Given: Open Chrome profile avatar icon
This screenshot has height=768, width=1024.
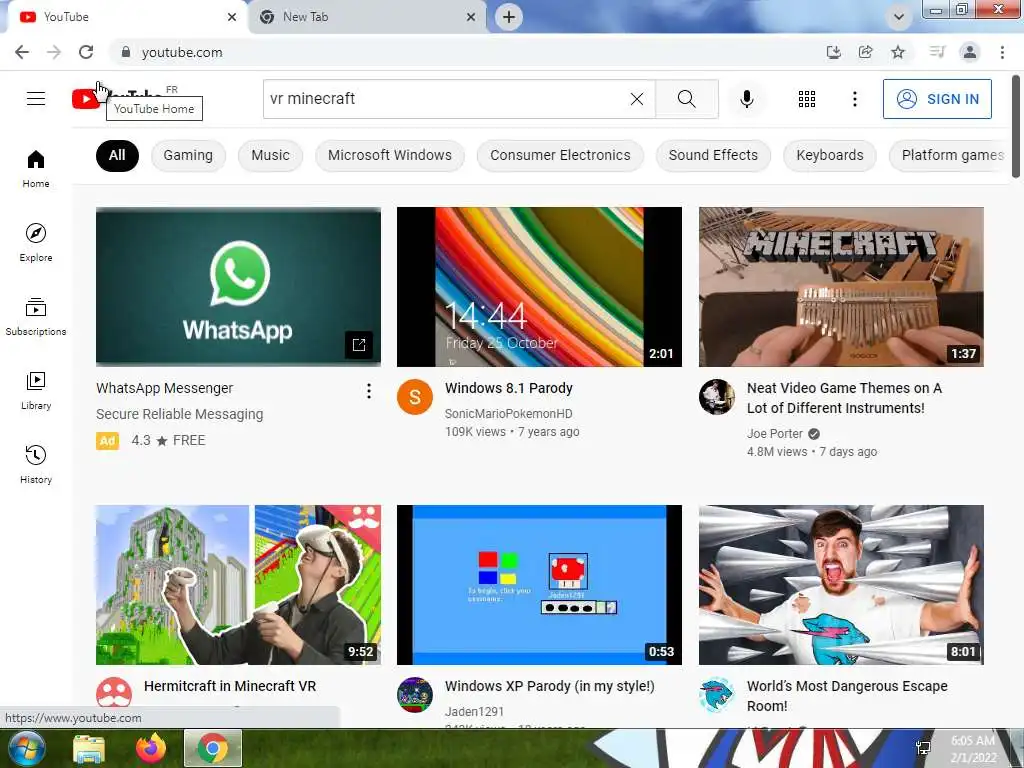Looking at the screenshot, I should tap(970, 52).
